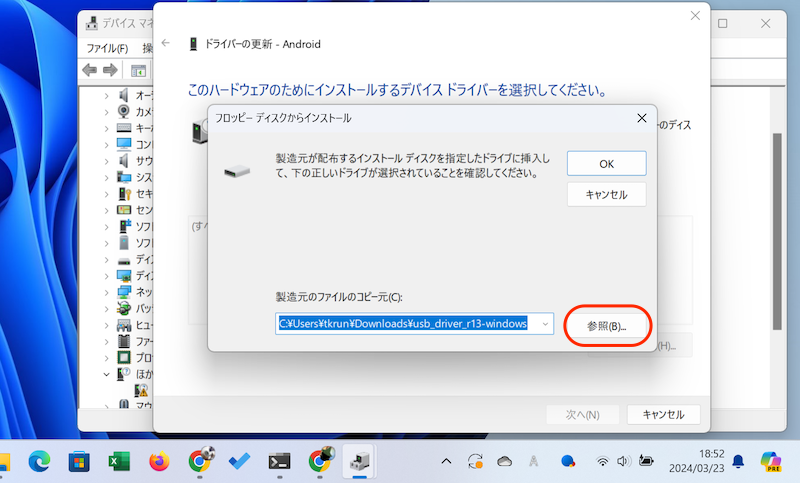The image size is (800, 483).
Task: Open Firefox from the taskbar
Action: pyautogui.click(x=160, y=461)
